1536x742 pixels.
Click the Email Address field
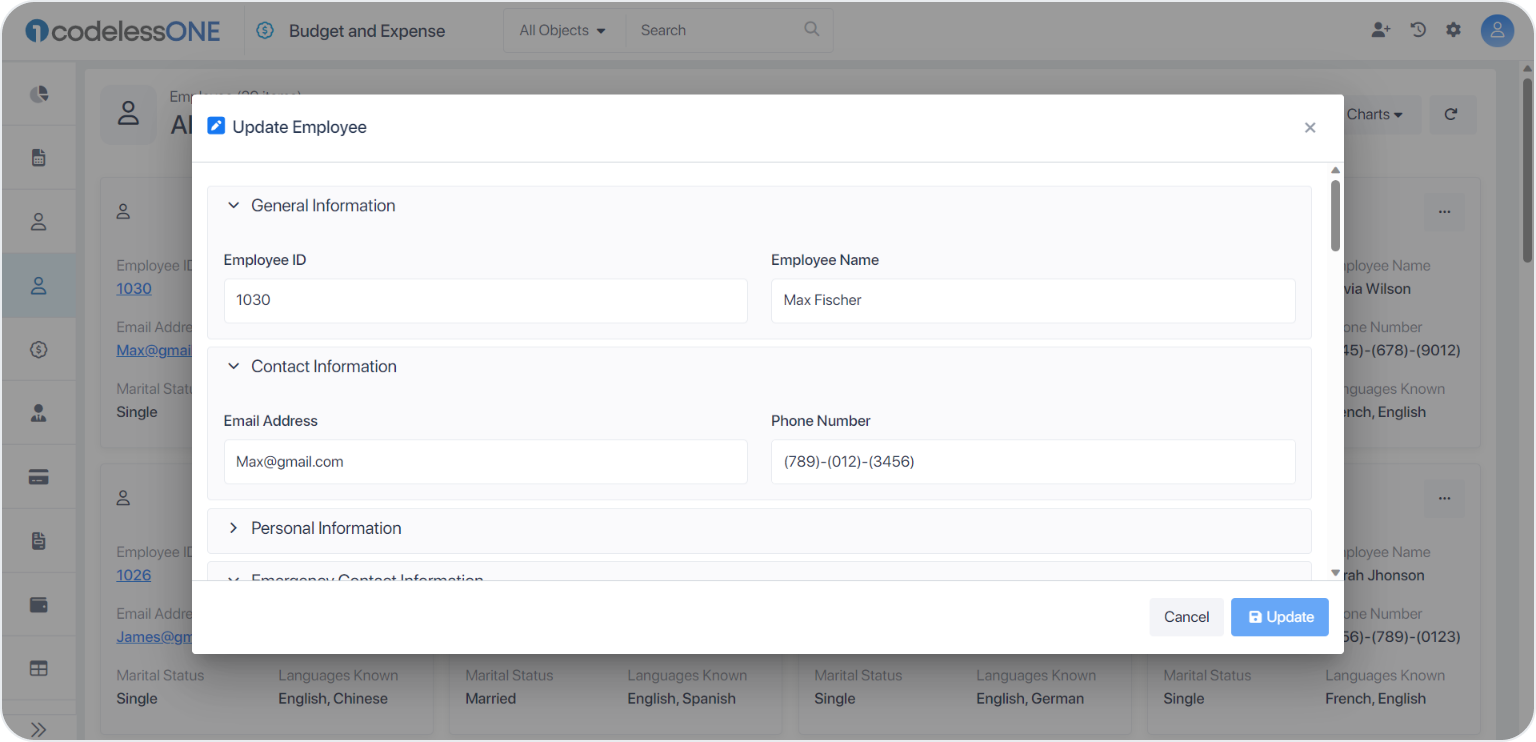tap(486, 462)
